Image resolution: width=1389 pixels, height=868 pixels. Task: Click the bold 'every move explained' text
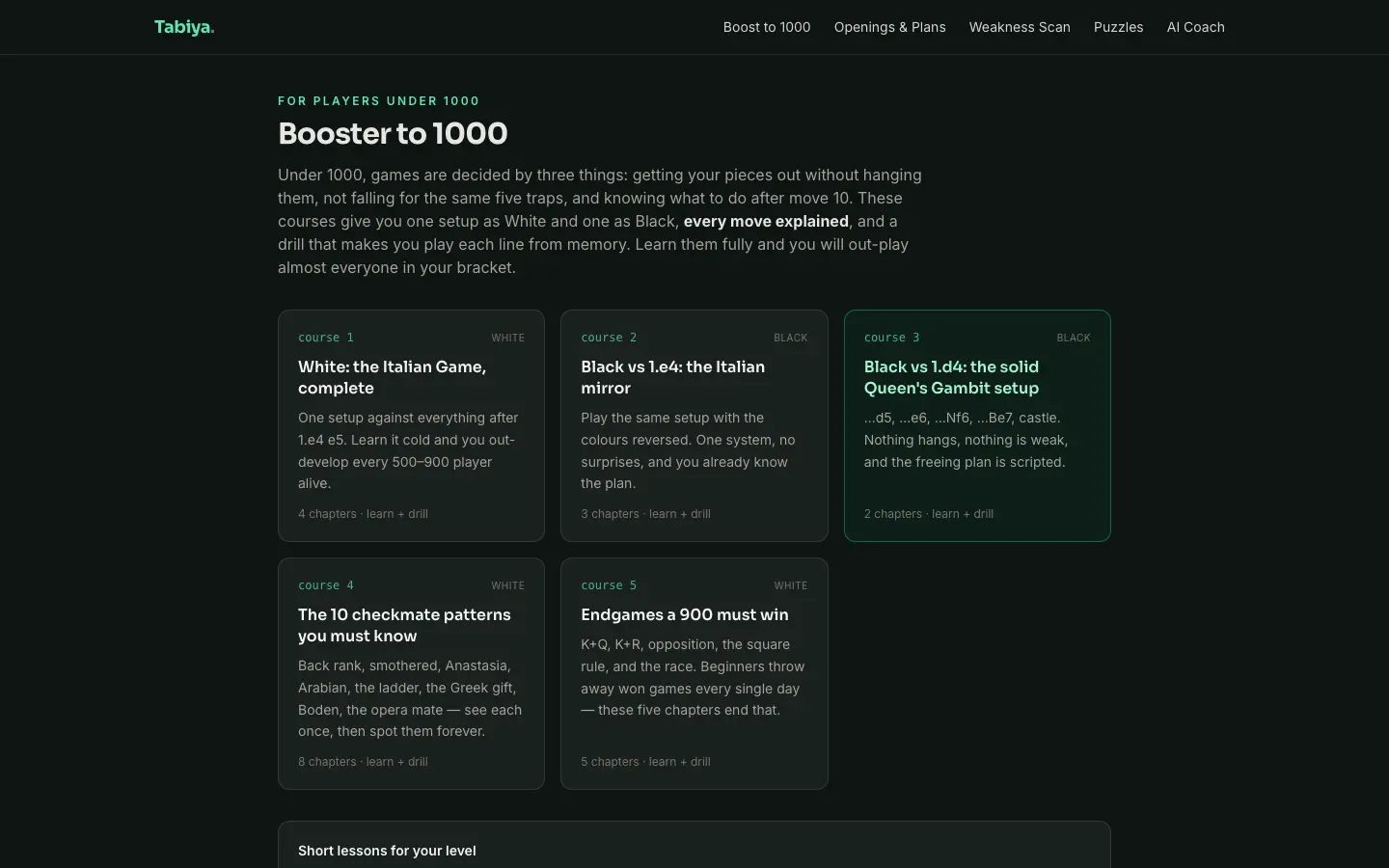tap(766, 221)
